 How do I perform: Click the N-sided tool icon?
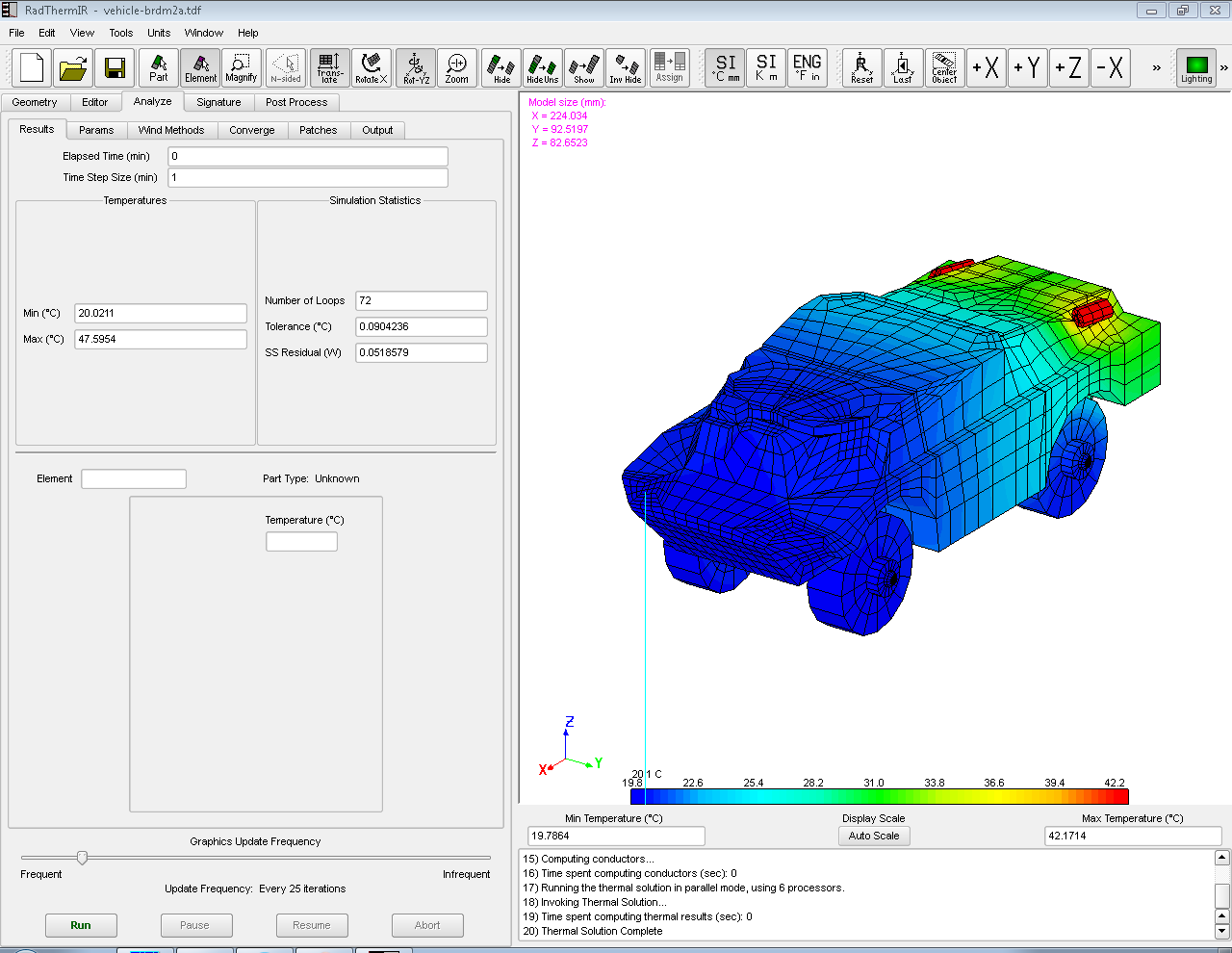(x=286, y=68)
